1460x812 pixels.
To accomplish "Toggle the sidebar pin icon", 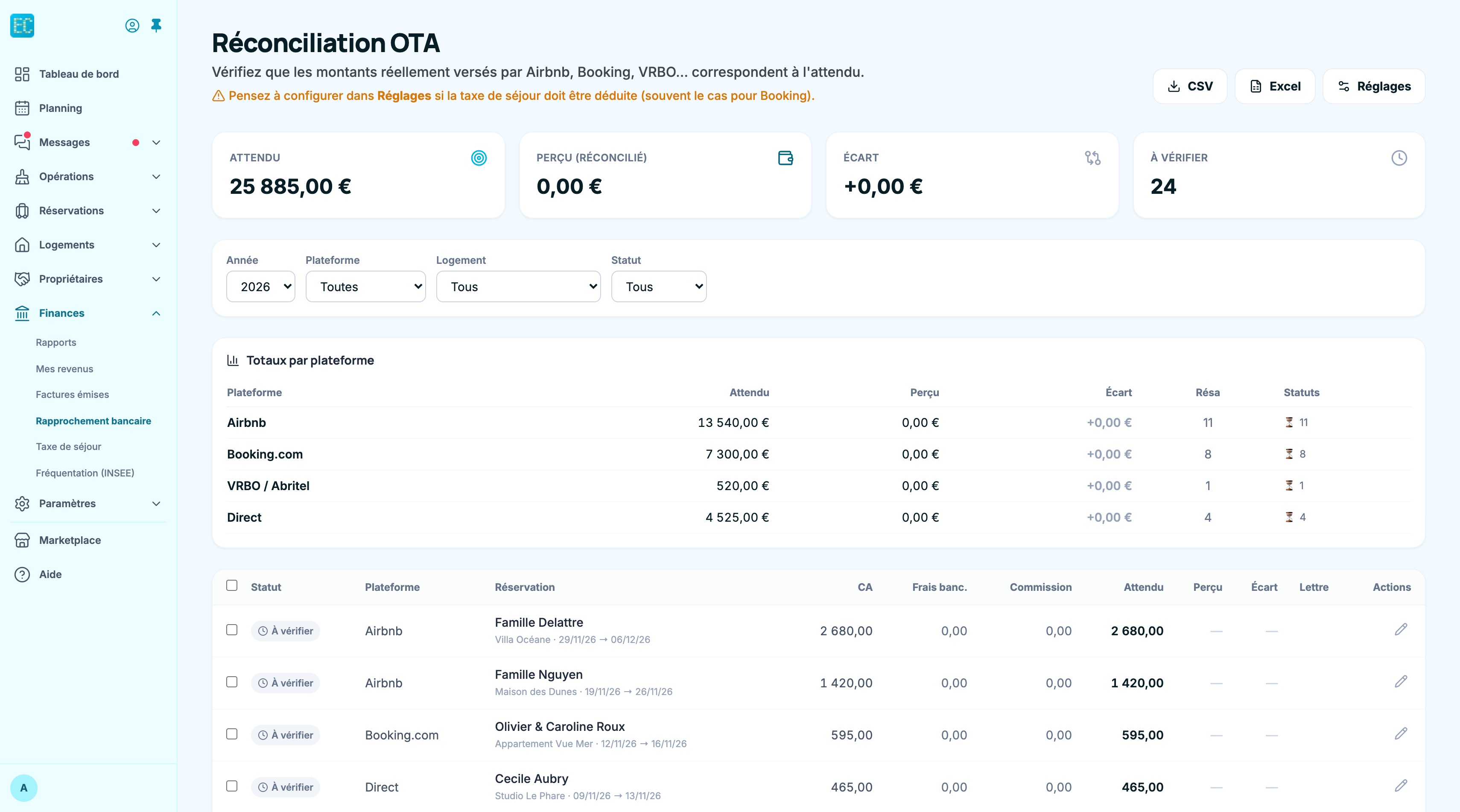I will click(x=156, y=26).
